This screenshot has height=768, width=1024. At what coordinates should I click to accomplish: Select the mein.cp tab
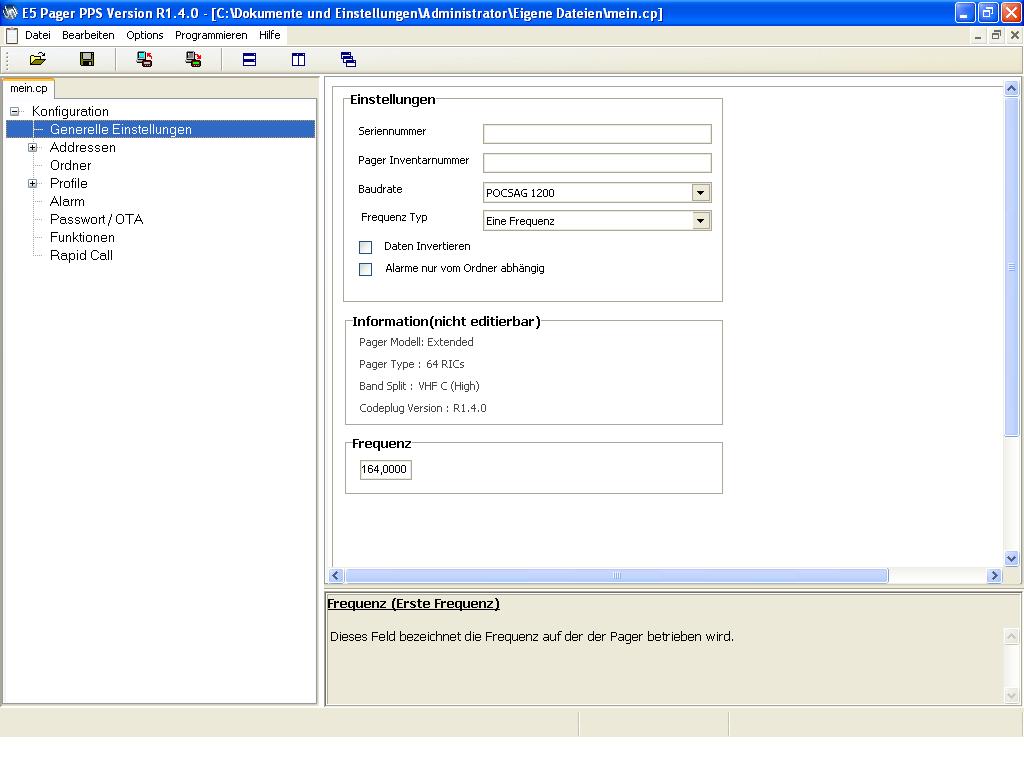[28, 88]
